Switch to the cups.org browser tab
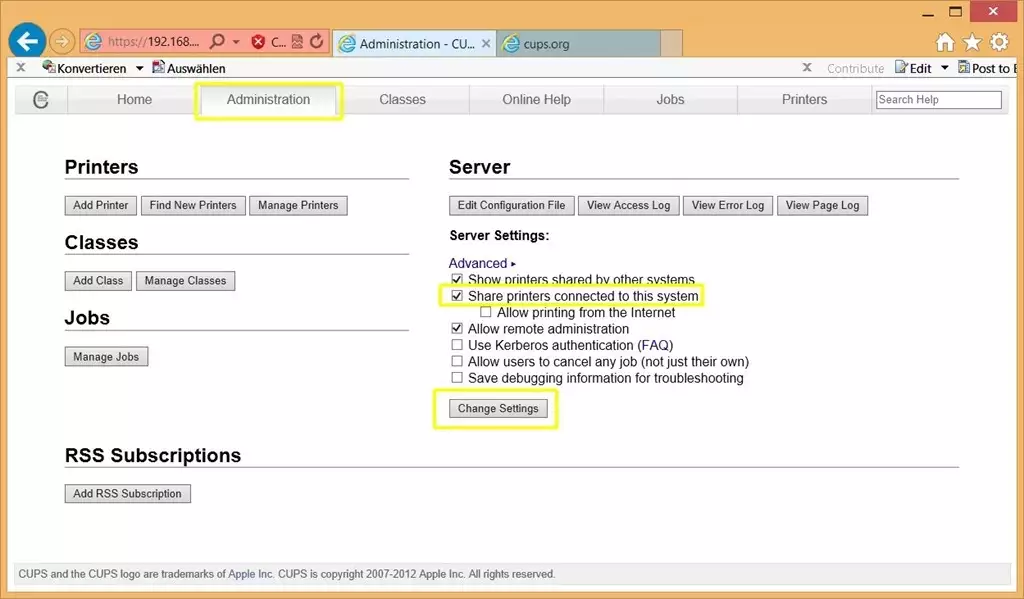Viewport: 1024px width, 599px height. pyautogui.click(x=578, y=44)
